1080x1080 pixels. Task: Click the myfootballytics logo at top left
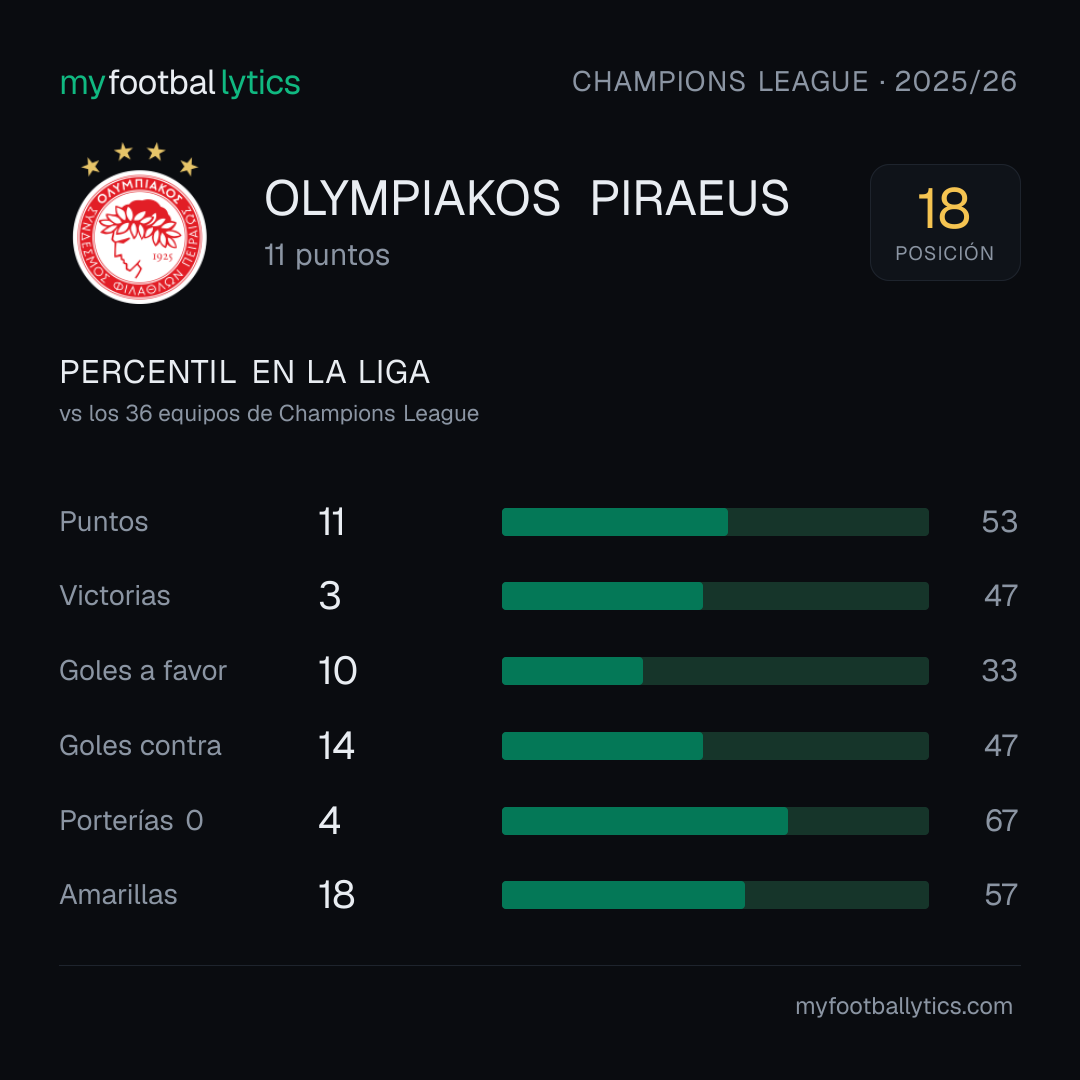click(x=180, y=83)
